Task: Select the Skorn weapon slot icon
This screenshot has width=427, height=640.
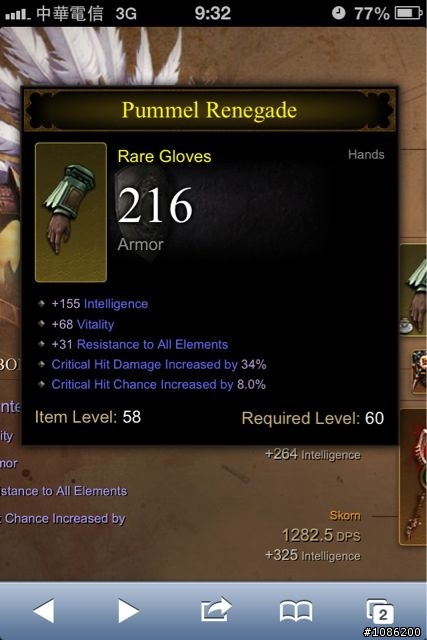Action: coord(414,477)
